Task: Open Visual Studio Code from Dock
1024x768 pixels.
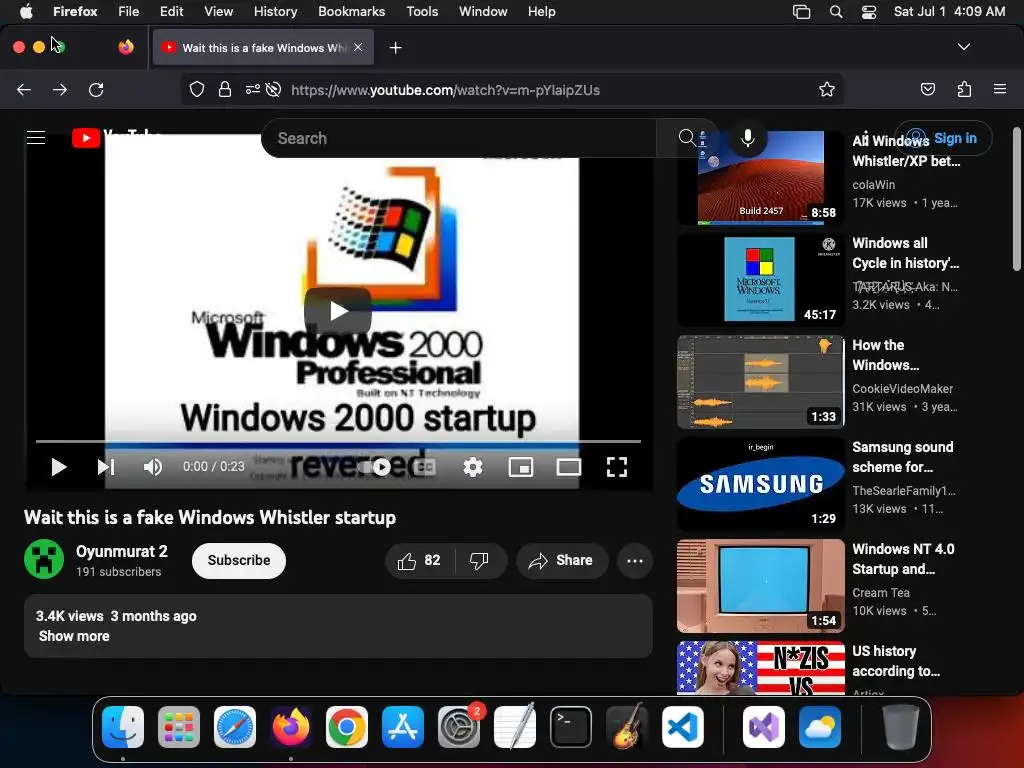Action: point(682,727)
